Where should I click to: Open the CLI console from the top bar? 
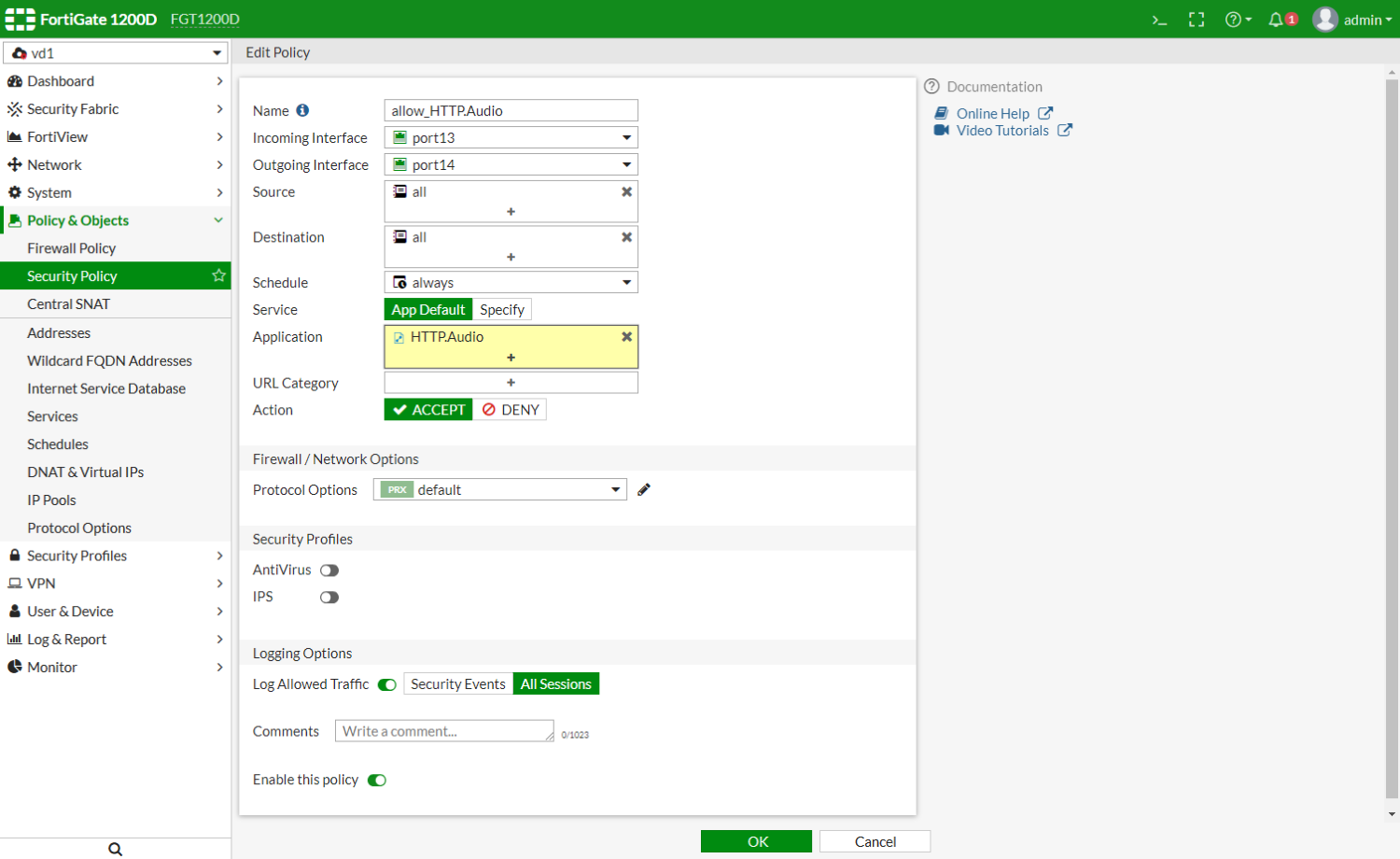(1159, 19)
